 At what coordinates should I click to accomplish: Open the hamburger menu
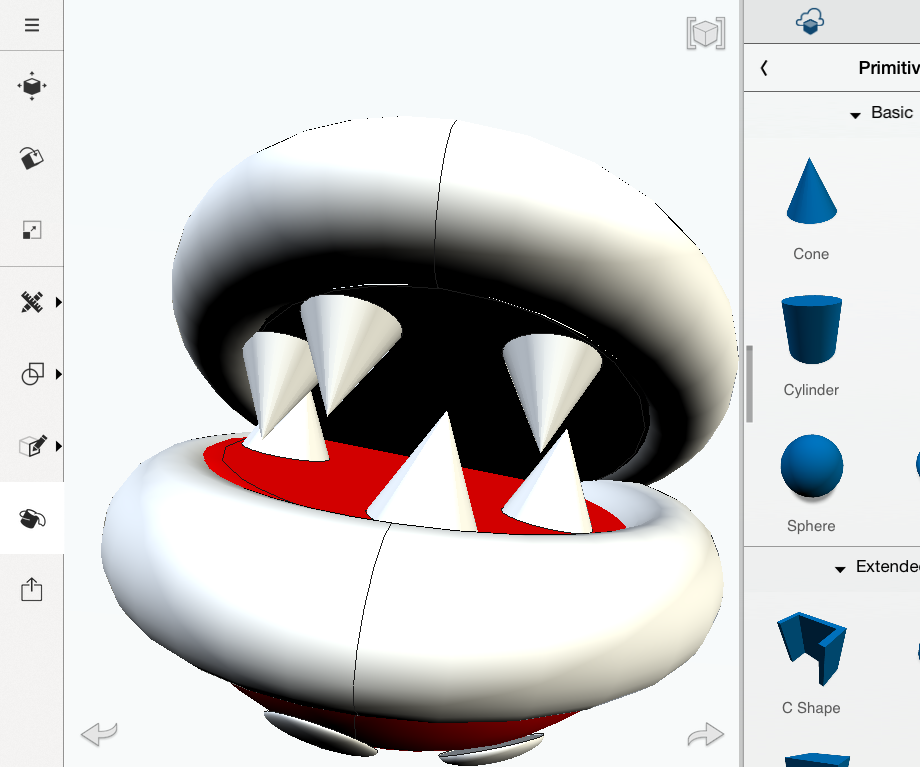(32, 24)
